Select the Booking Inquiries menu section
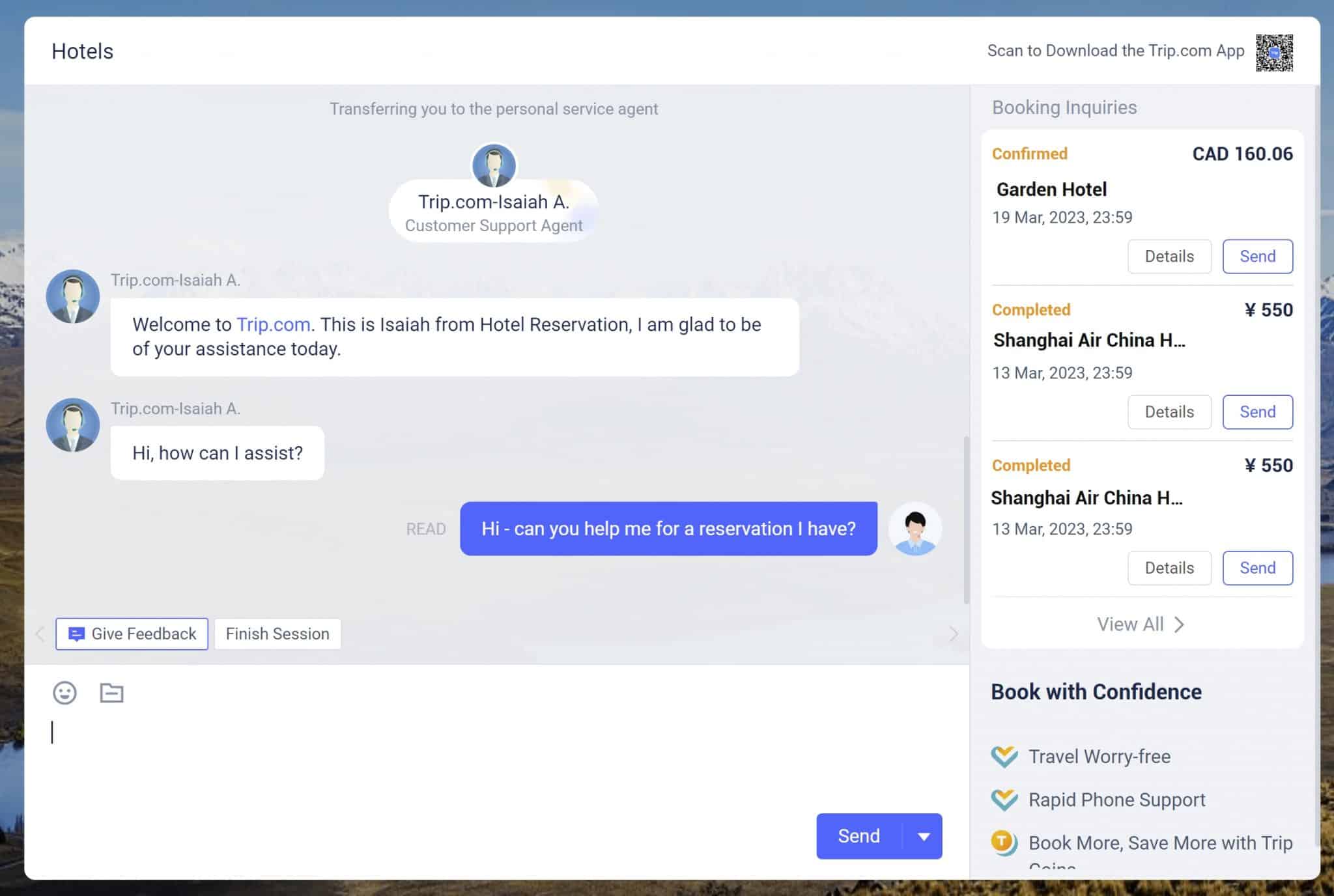This screenshot has height=896, width=1334. pos(1064,107)
